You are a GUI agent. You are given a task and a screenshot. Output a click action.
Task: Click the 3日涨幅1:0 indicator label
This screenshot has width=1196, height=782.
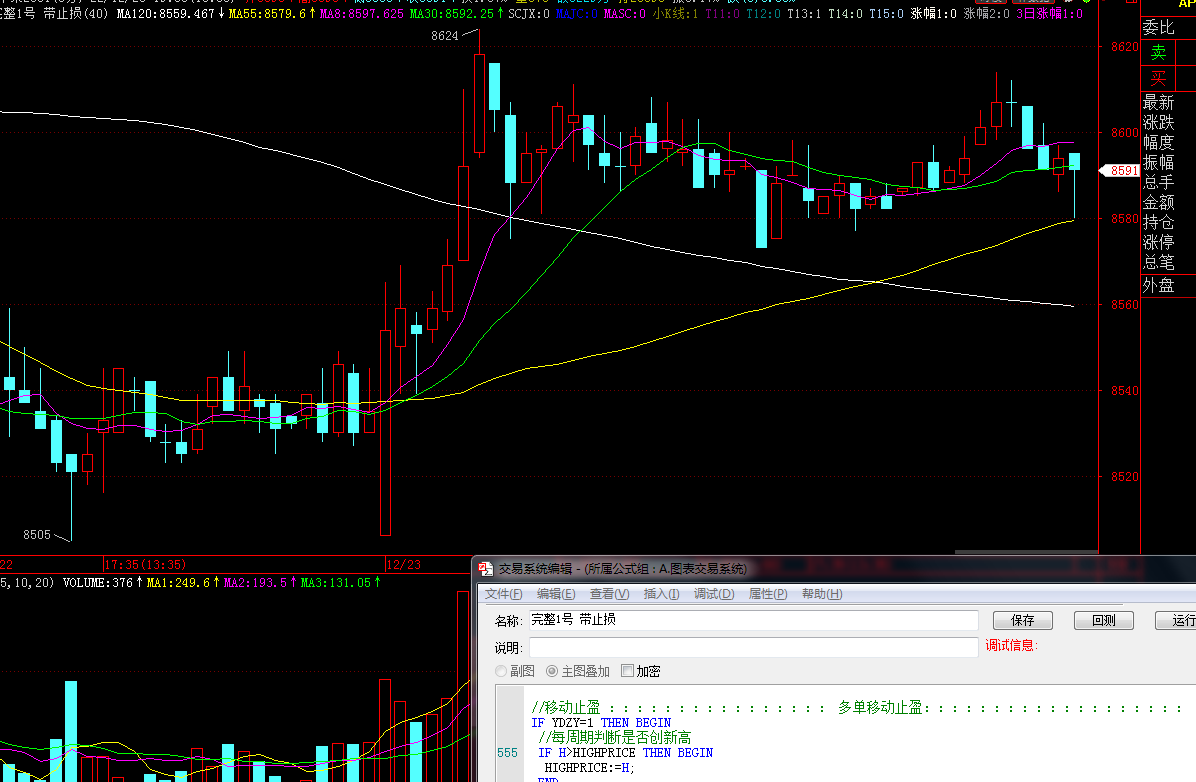1049,14
